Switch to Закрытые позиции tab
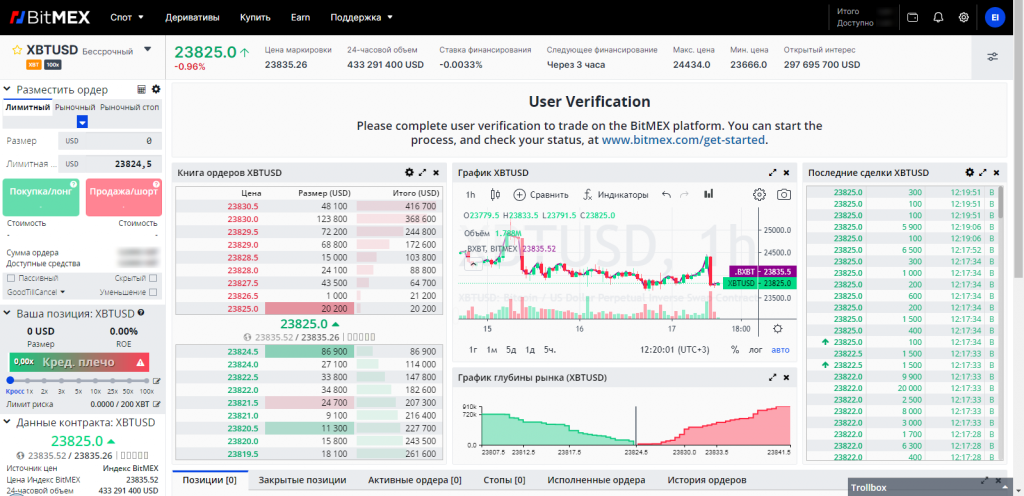The image size is (1024, 496). click(x=302, y=481)
